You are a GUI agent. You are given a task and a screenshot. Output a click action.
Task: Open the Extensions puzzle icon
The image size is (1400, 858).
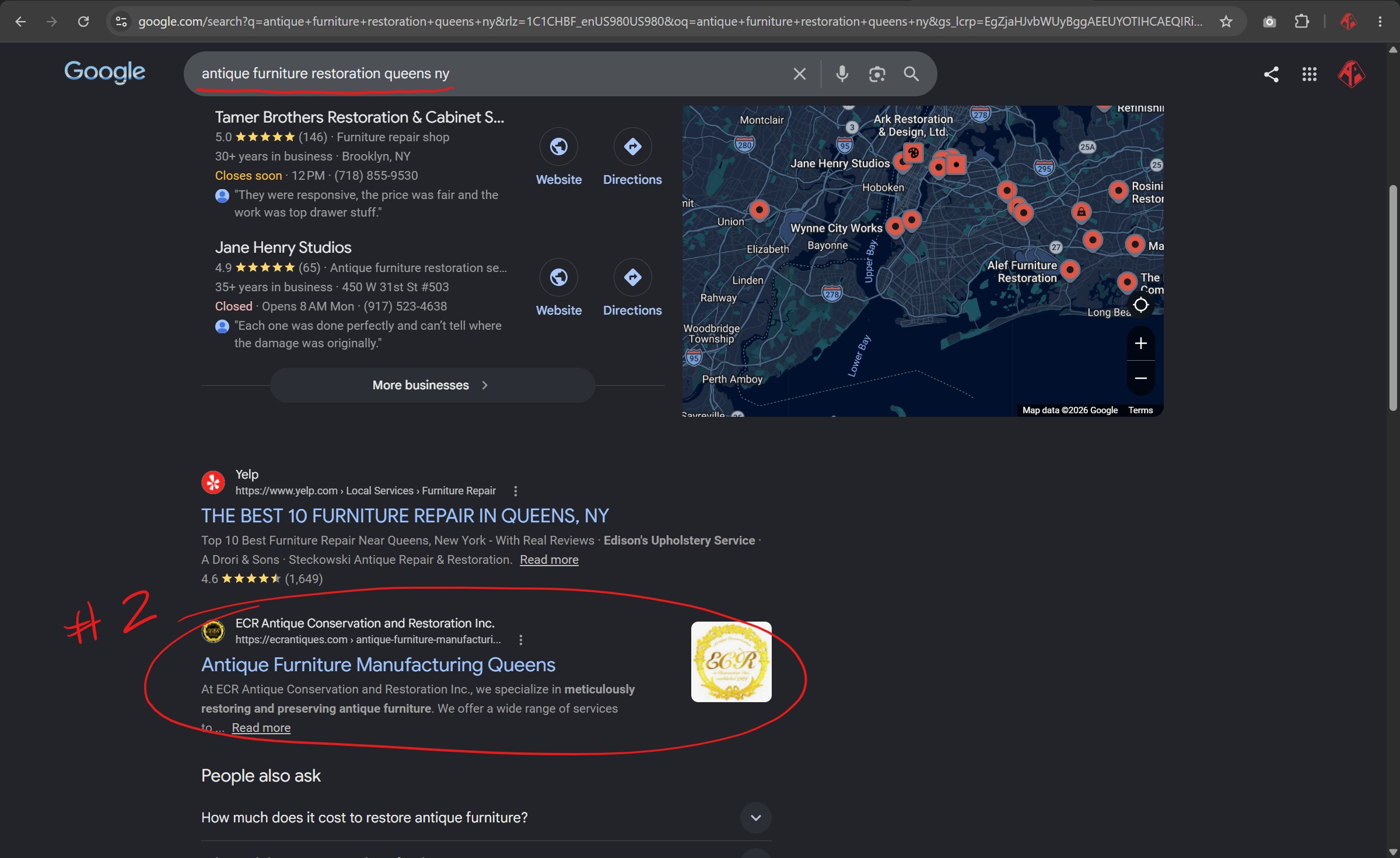coord(1301,22)
